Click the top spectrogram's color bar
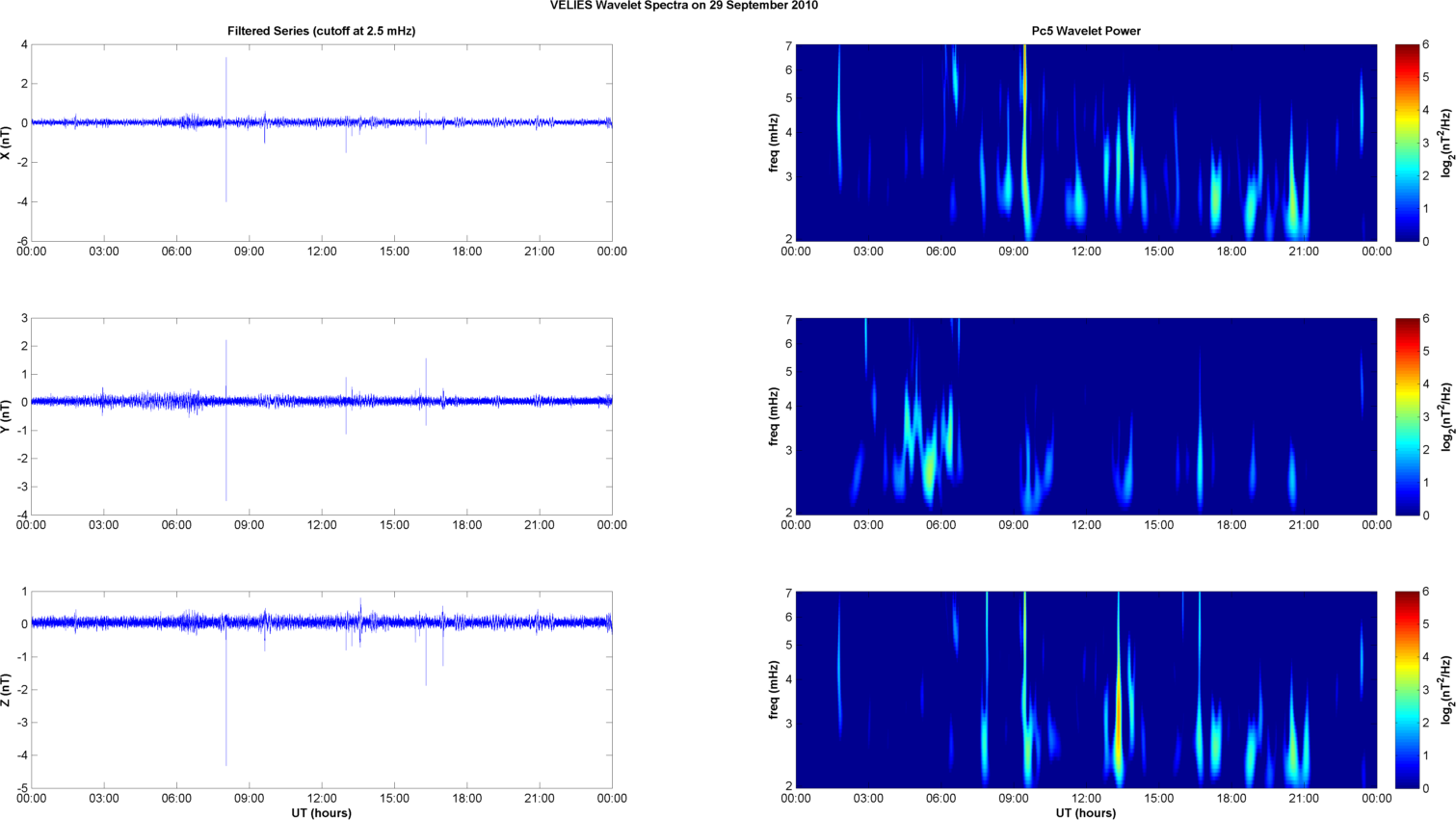Viewport: 1456px width, 820px height. [1407, 143]
